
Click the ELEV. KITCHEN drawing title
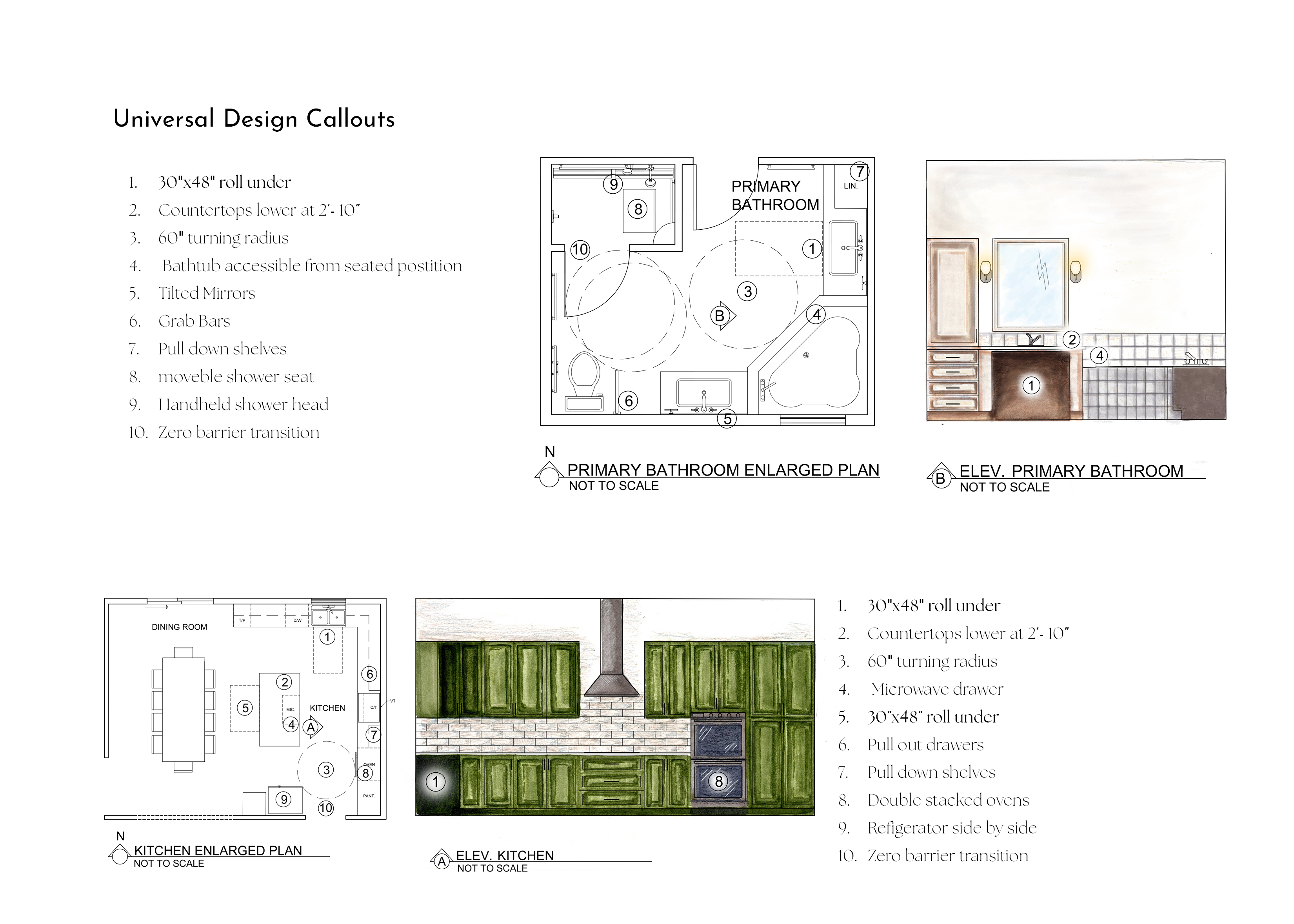pos(504,856)
